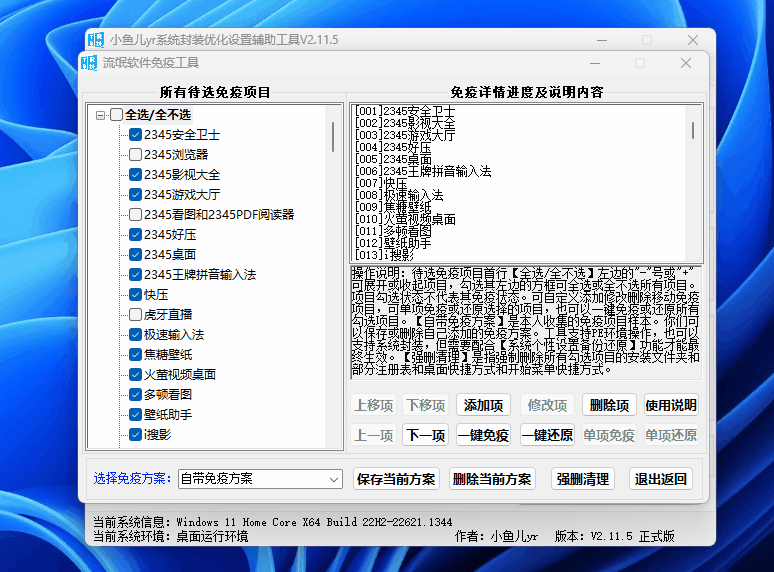Uncheck 2345影视大全 checkbox
774x572 pixels.
click(x=135, y=175)
